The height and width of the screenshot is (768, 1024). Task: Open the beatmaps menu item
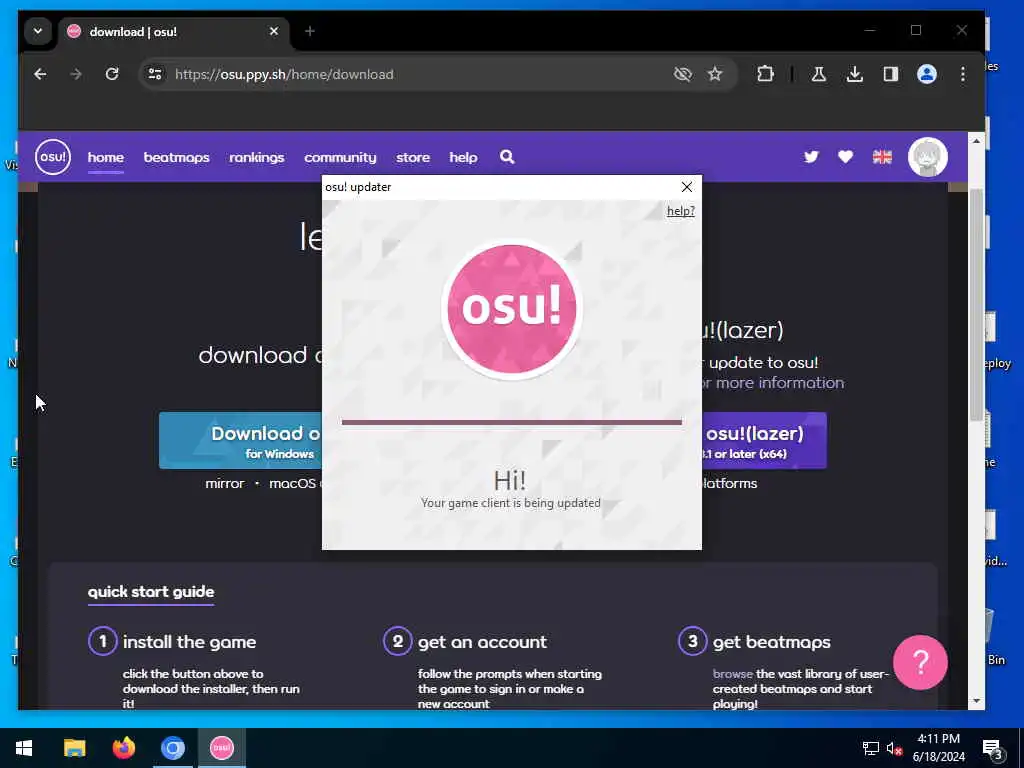click(176, 157)
